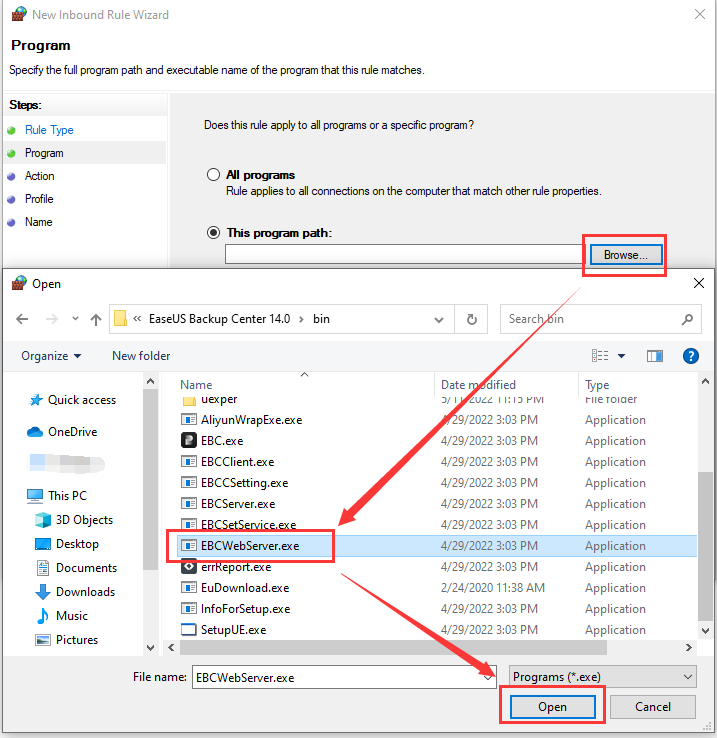Sort by the Type column header
The height and width of the screenshot is (738, 717).
[597, 385]
